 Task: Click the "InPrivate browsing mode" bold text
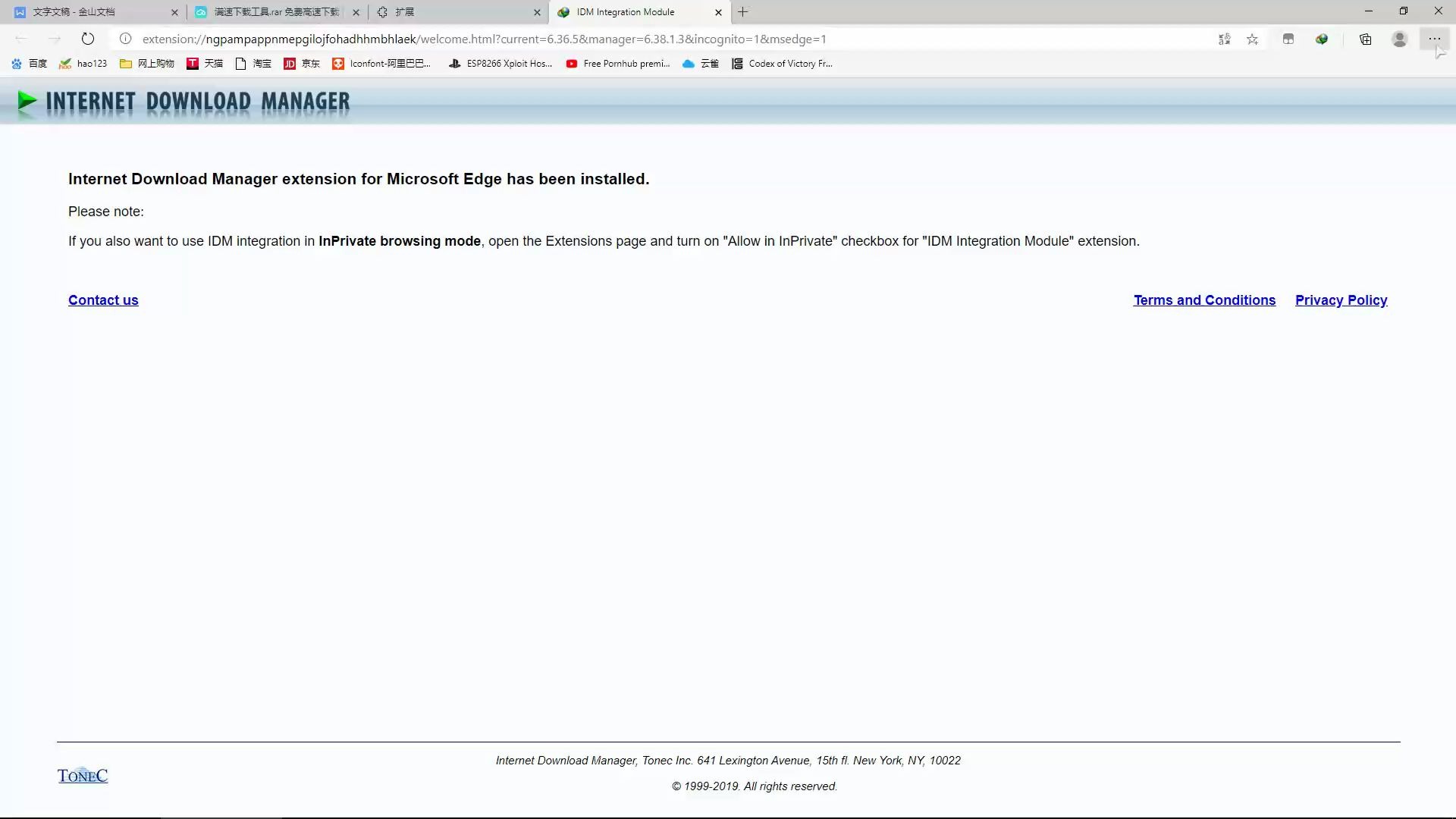click(400, 241)
